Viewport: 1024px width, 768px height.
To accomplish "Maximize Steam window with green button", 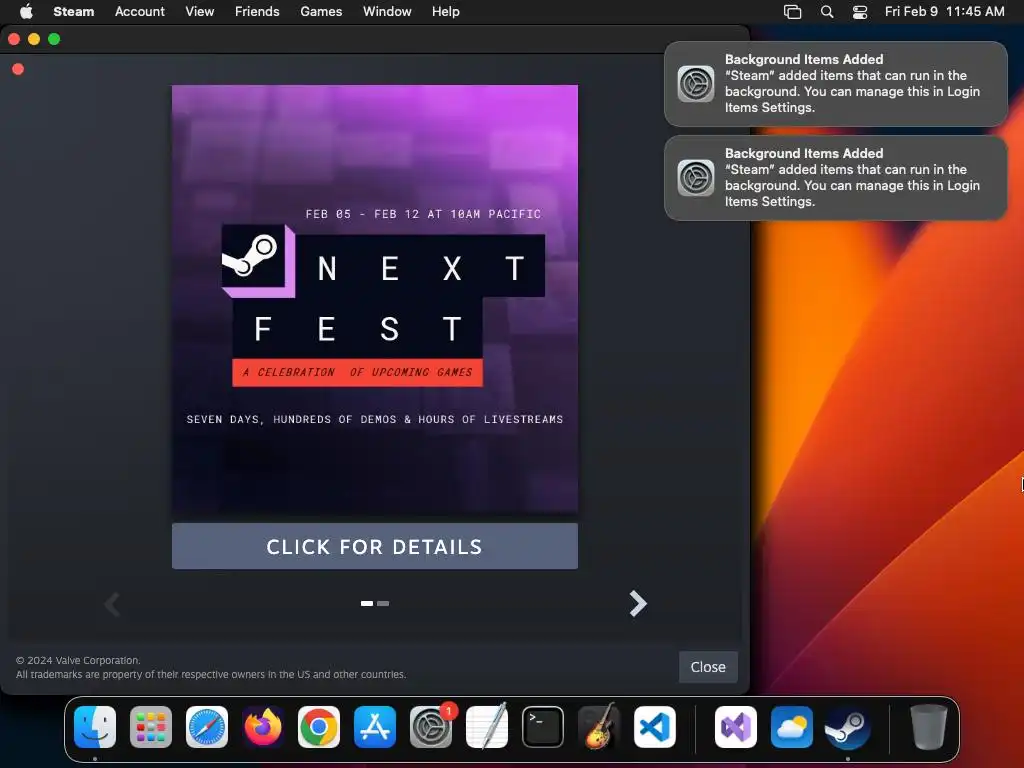I will [54, 39].
